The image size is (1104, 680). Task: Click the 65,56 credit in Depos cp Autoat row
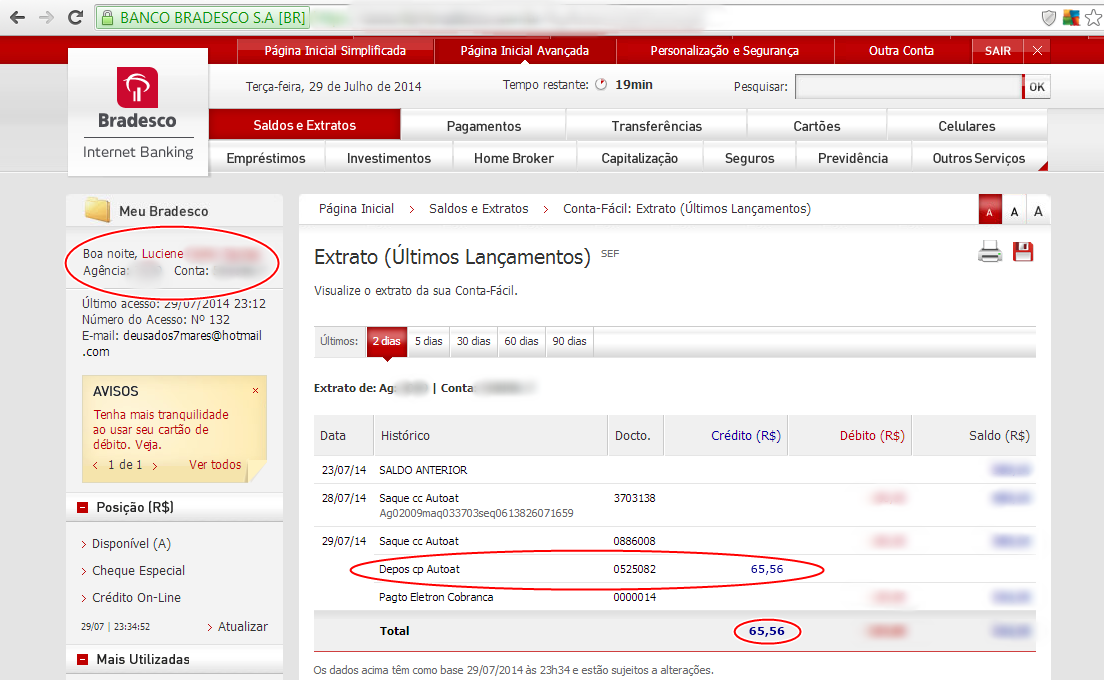767,569
